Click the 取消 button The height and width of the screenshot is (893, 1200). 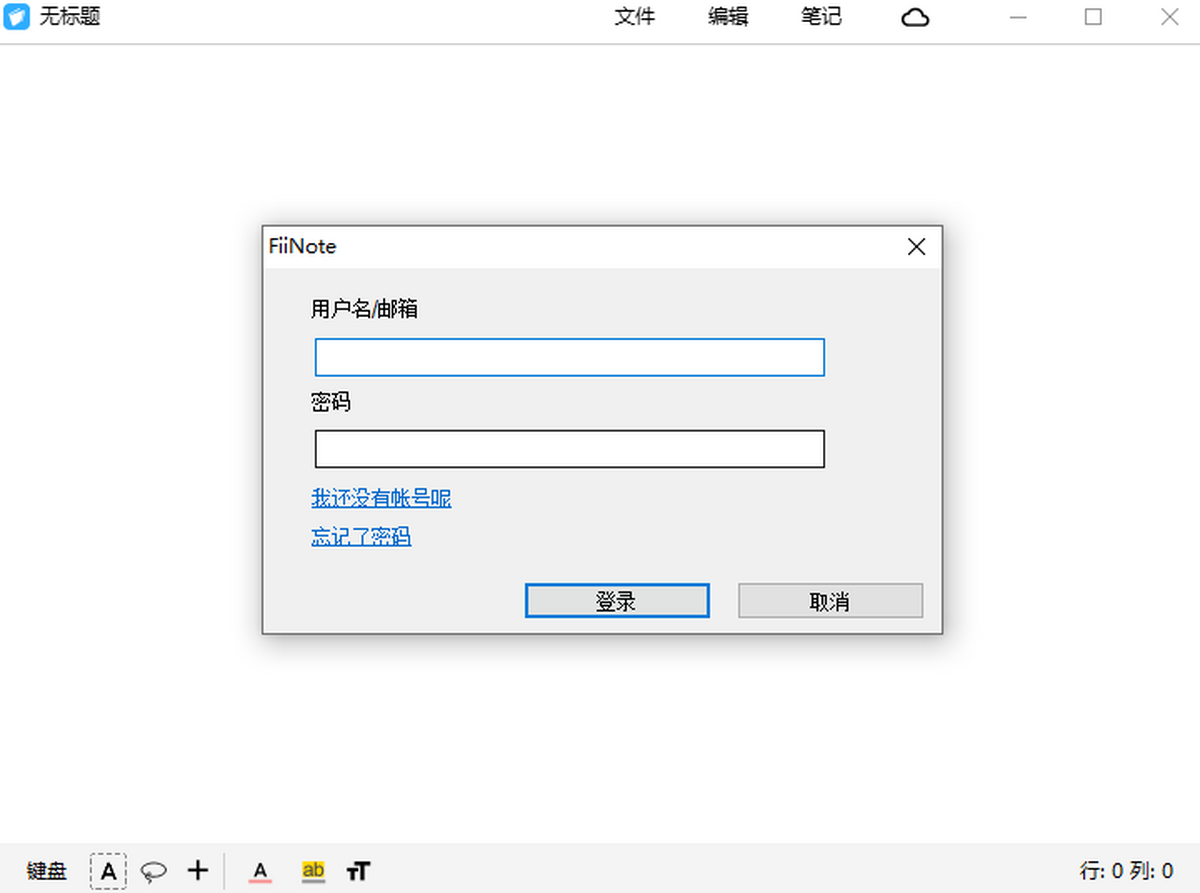click(830, 601)
